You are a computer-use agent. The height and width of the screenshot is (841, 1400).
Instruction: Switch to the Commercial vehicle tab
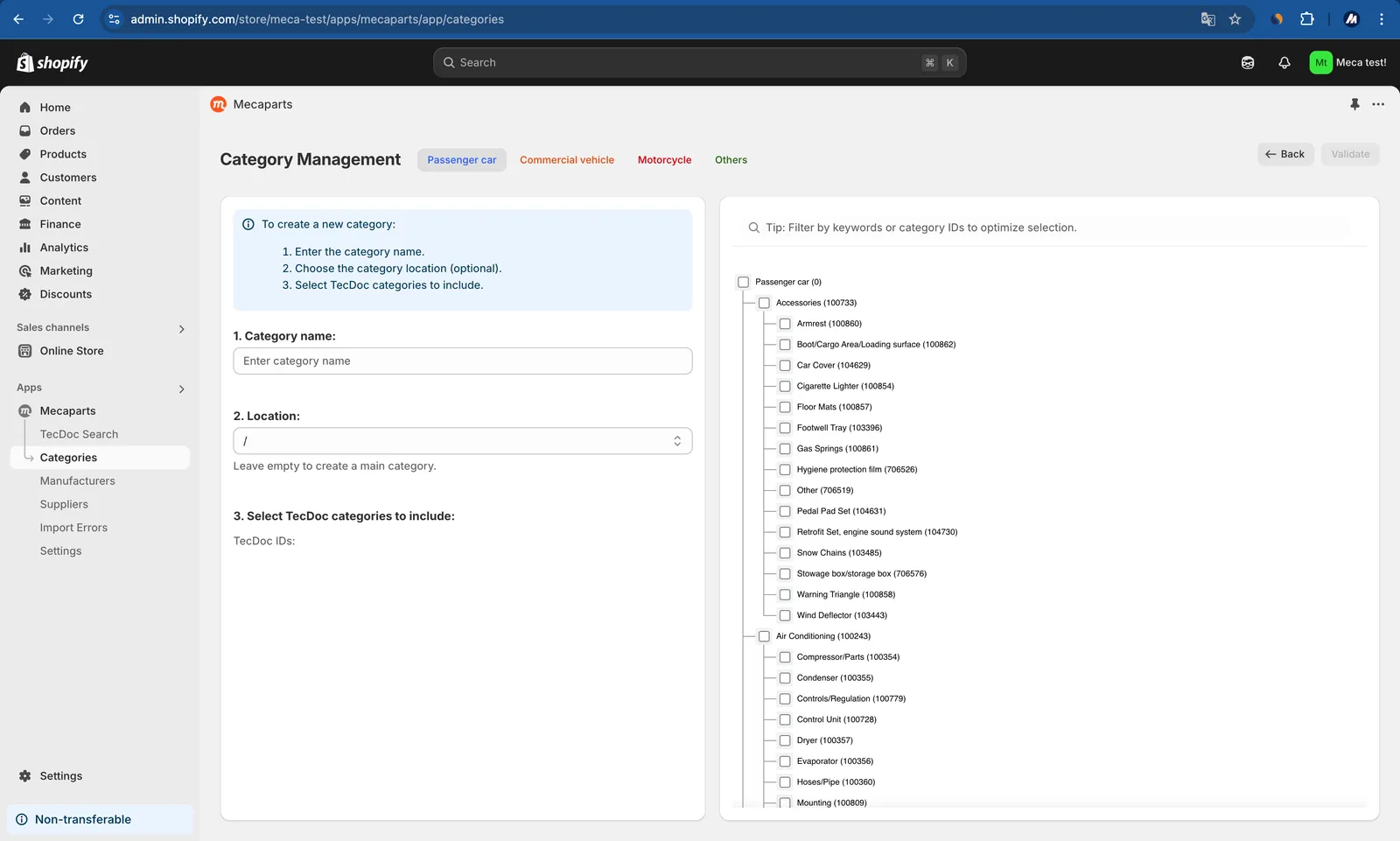pyautogui.click(x=567, y=160)
